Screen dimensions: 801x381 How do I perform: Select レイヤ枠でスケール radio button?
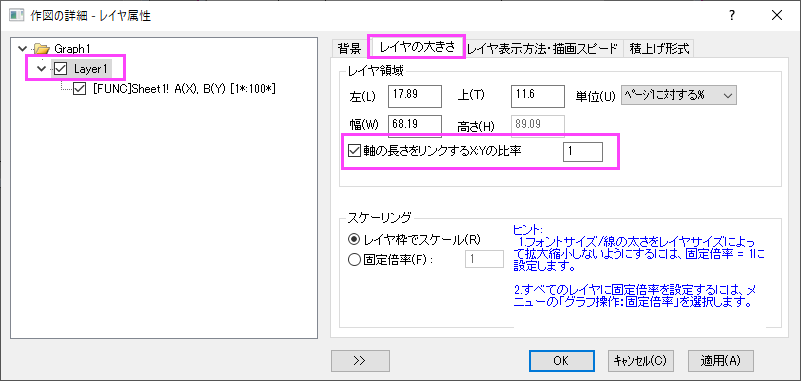(x=354, y=239)
